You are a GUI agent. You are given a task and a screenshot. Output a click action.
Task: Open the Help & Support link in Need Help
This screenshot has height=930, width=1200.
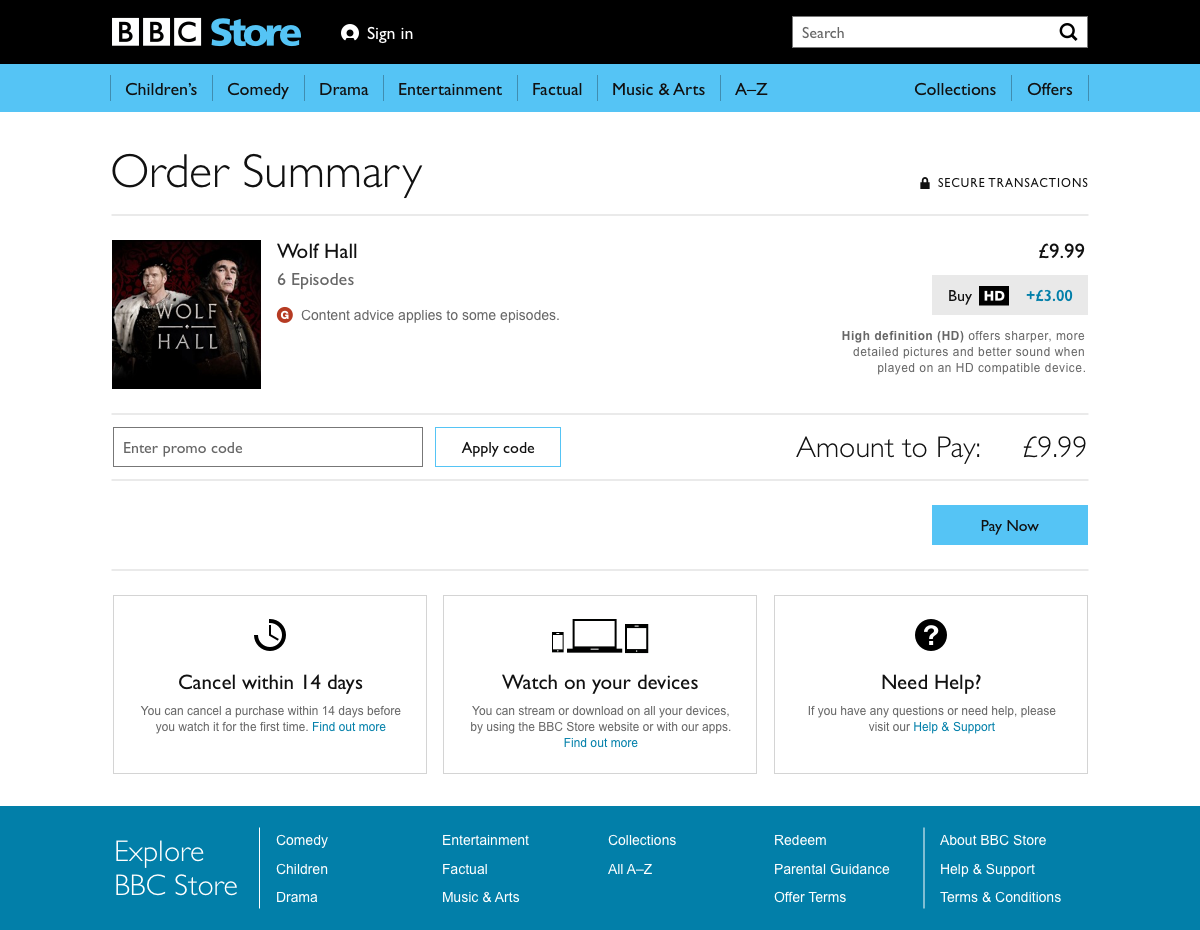[954, 727]
